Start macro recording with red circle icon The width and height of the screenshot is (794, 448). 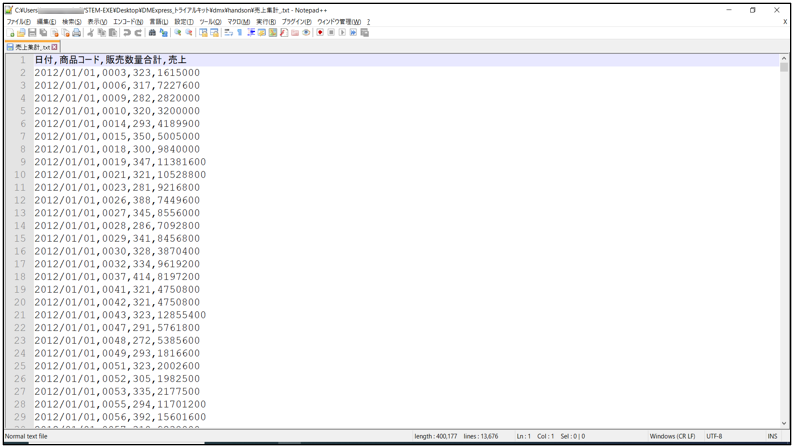[x=320, y=33]
